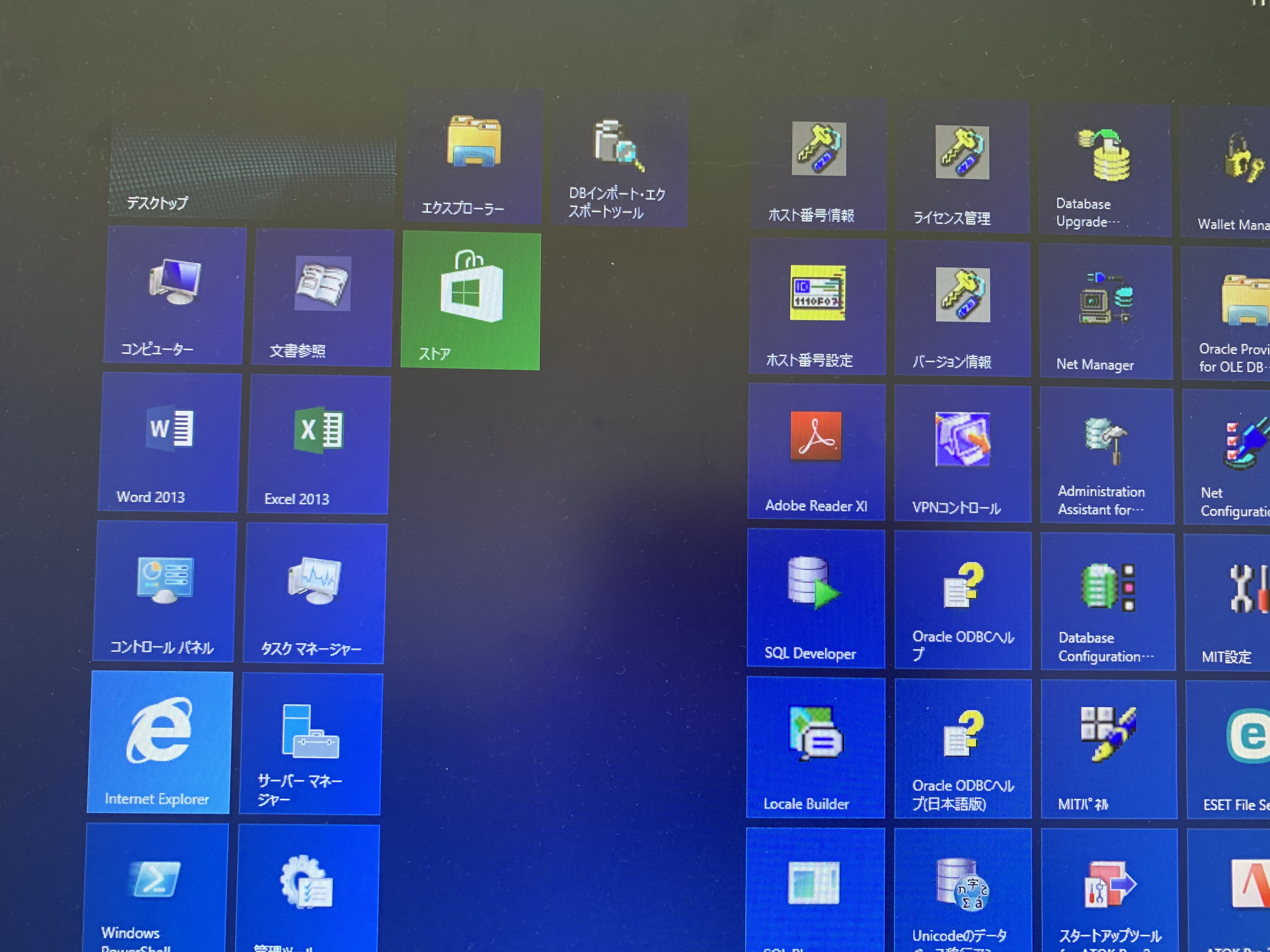1270x952 pixels.
Task: Open the コンピューター tile
Action: click(x=175, y=295)
